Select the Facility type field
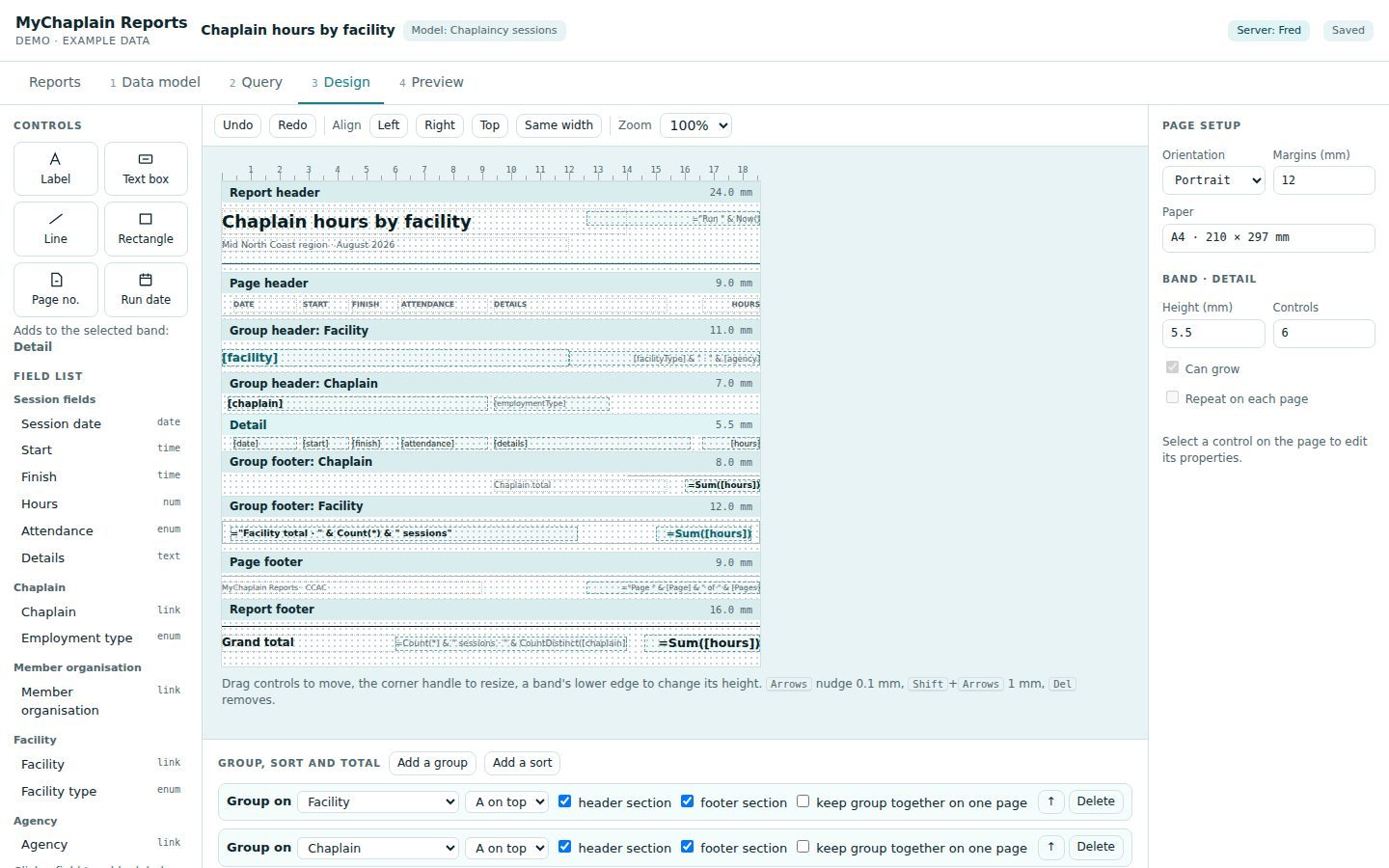Viewport: 1389px width, 868px height. click(x=100, y=792)
